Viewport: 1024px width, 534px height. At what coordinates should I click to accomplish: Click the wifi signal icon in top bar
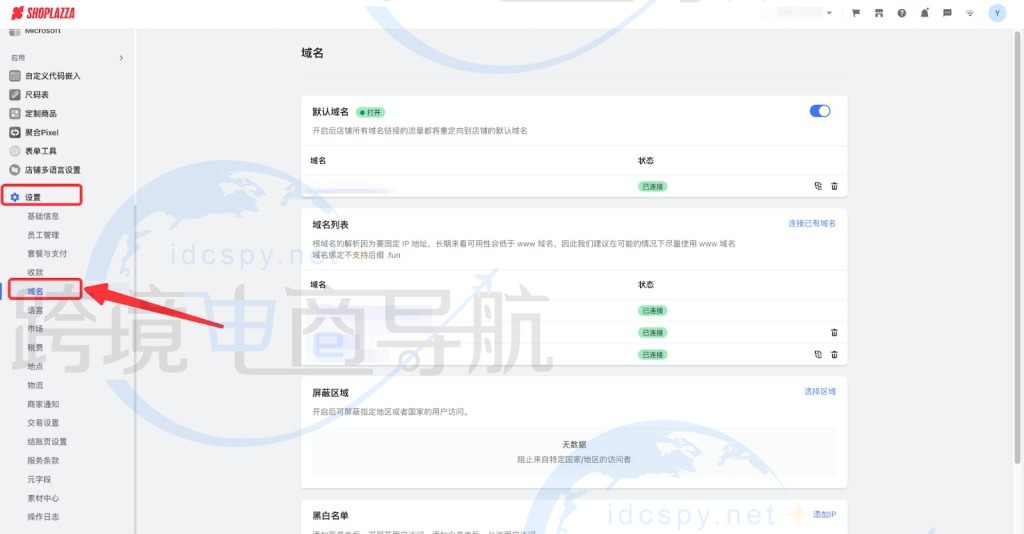[x=970, y=13]
